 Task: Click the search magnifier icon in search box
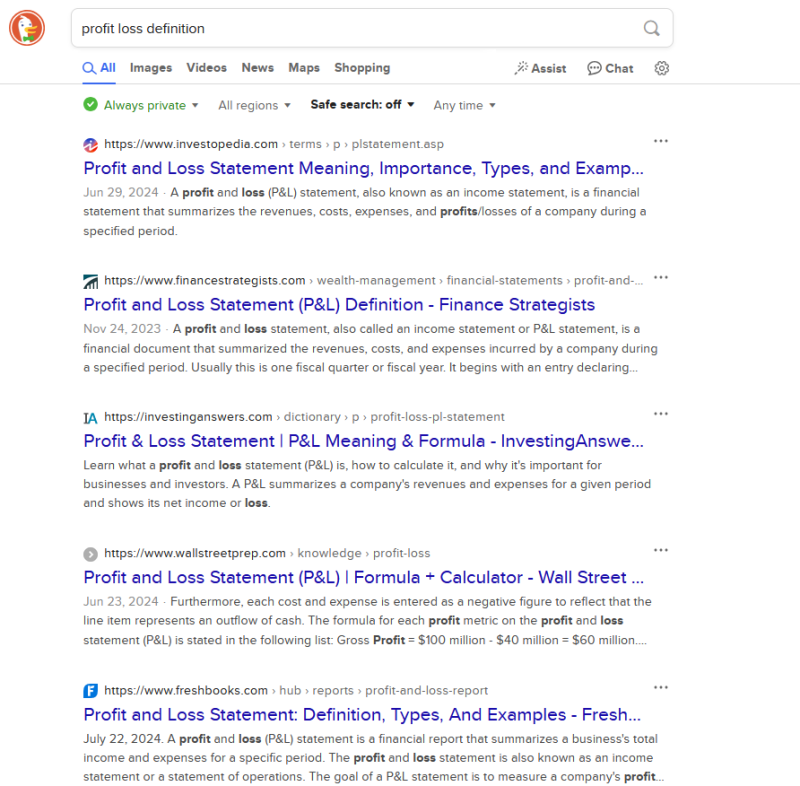click(652, 28)
